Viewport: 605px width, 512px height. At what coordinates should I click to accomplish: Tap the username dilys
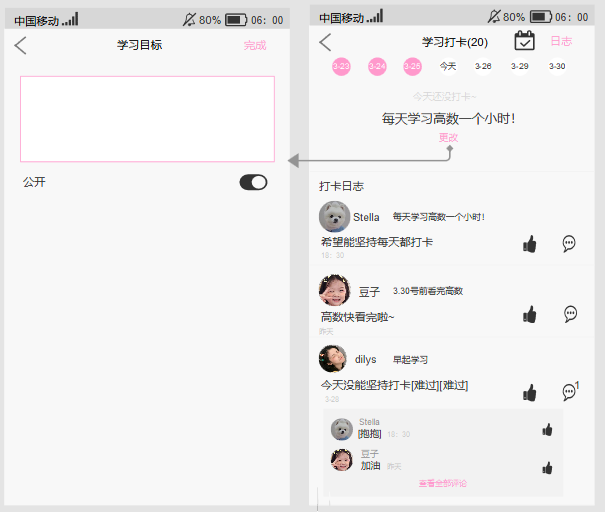point(365,359)
